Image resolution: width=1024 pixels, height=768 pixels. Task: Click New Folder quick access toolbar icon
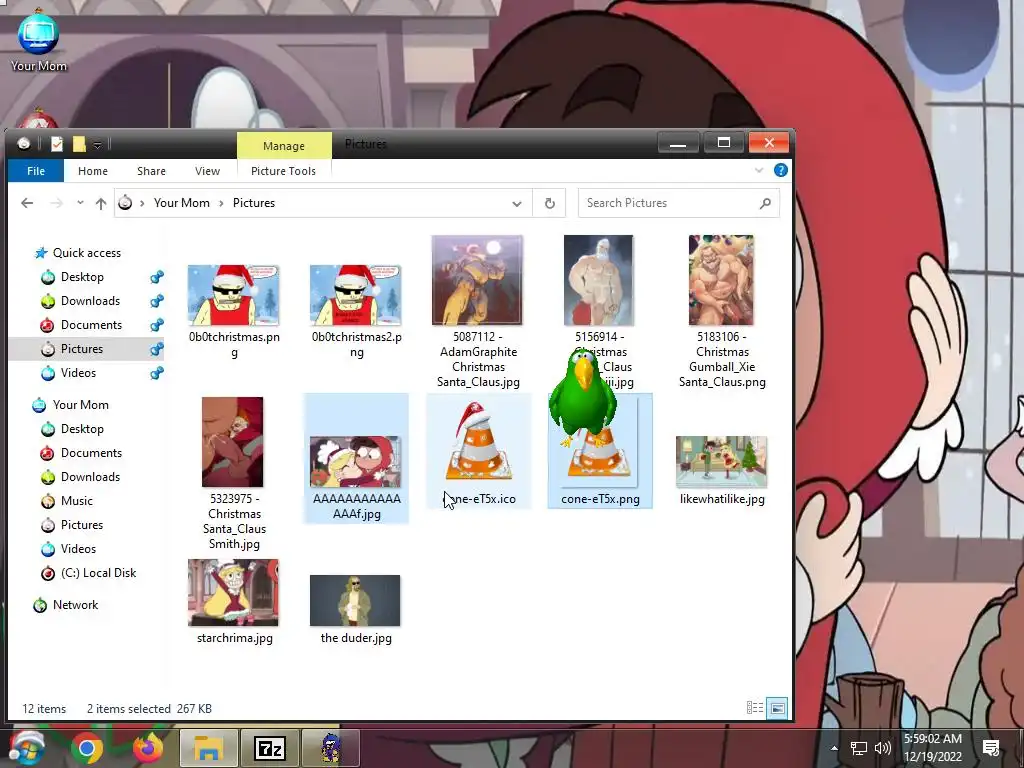click(x=79, y=144)
